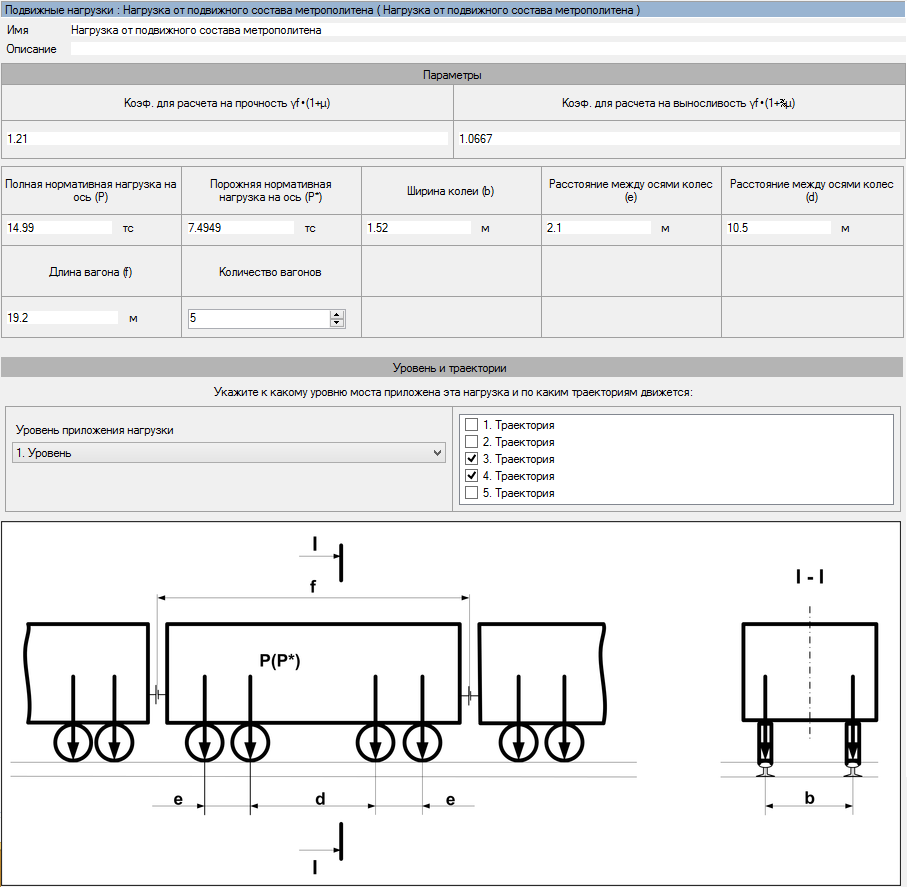Screen dimensions: 907x887
Task: Click full axle load field 14.99
Action: (x=60, y=228)
